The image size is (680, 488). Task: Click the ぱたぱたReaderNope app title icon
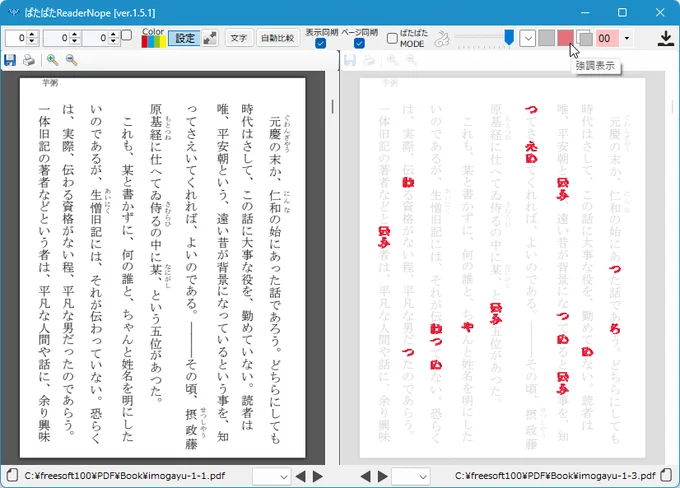[14, 12]
